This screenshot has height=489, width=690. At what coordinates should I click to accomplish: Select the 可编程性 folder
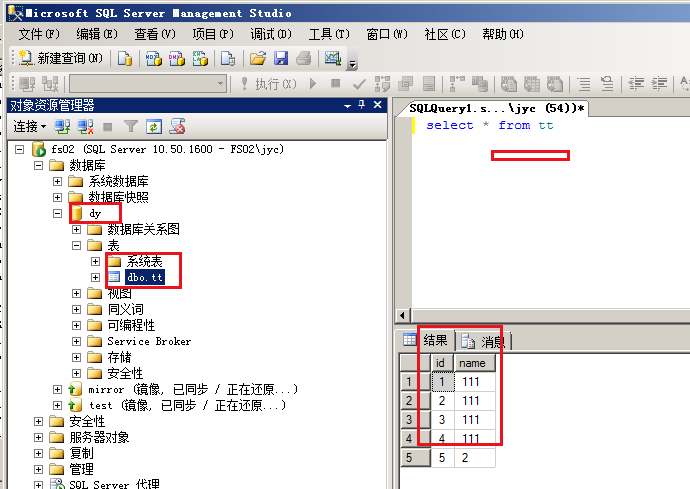coord(131,325)
